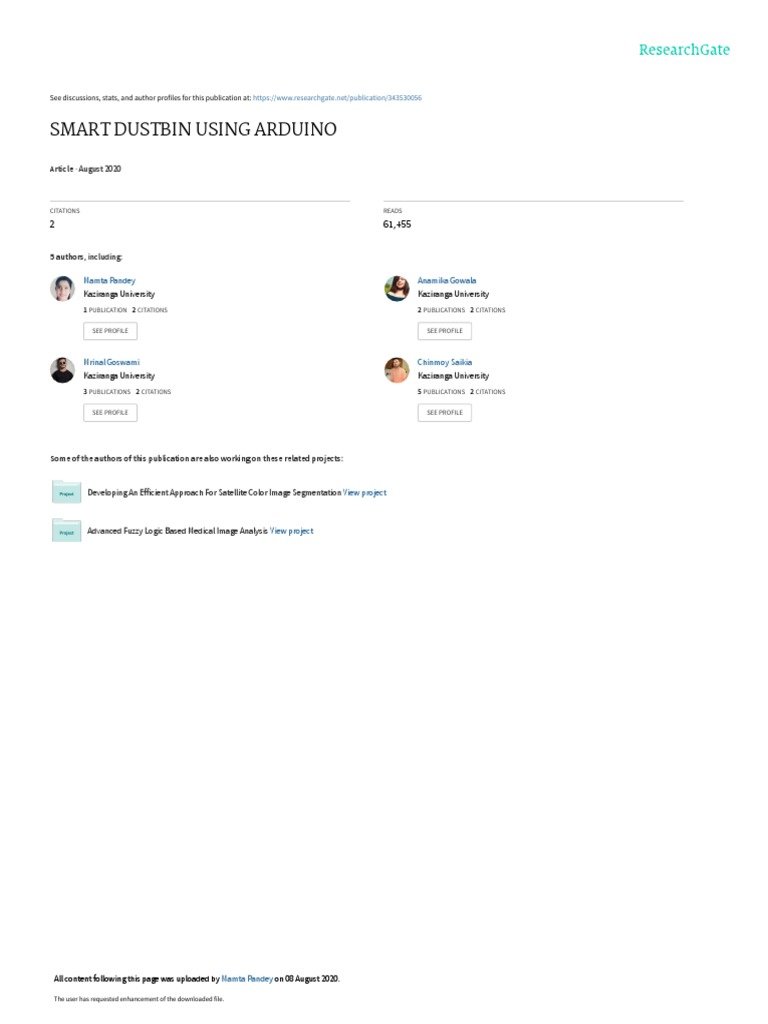Click Mamta Pandey link in upload footer
Image resolution: width=768 pixels, height=1024 pixels.
[x=247, y=978]
